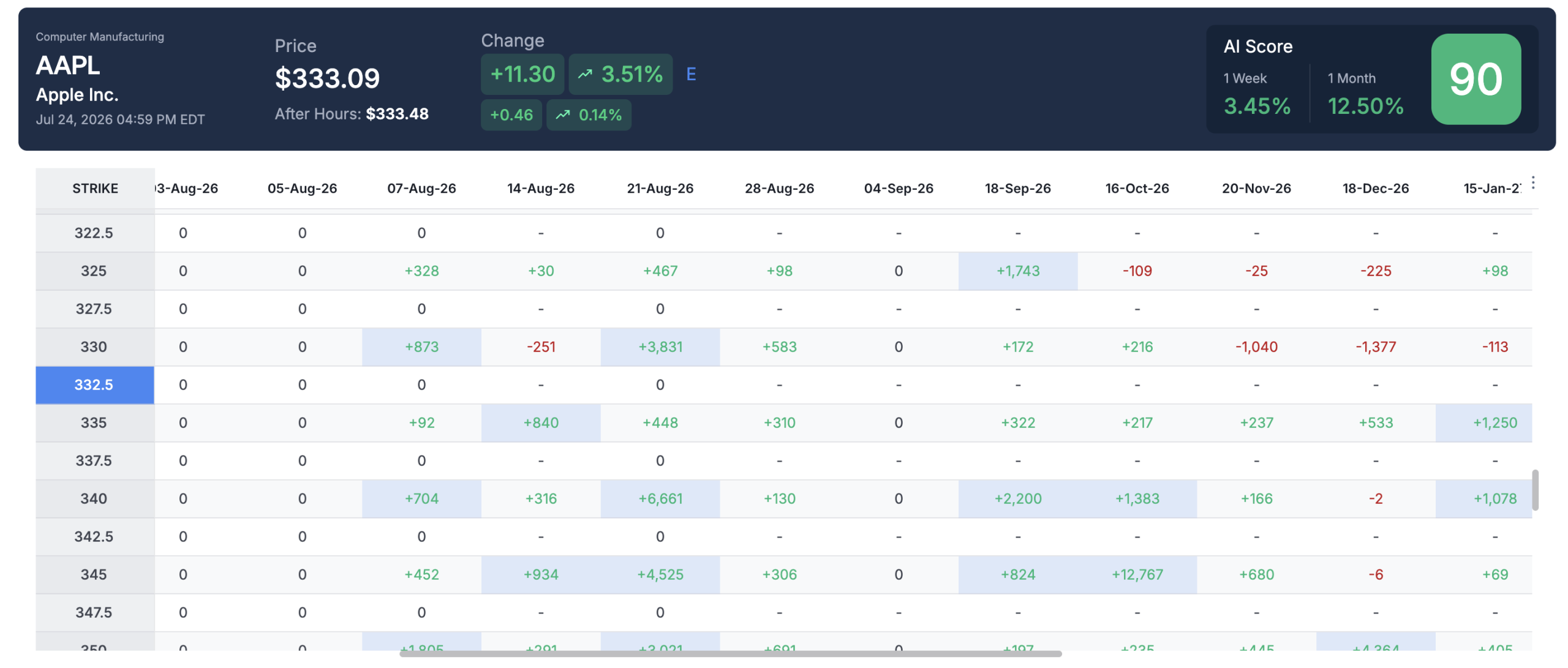Click the +4,525 cell in 345 row
This screenshot has height=668, width=1568.
click(660, 574)
